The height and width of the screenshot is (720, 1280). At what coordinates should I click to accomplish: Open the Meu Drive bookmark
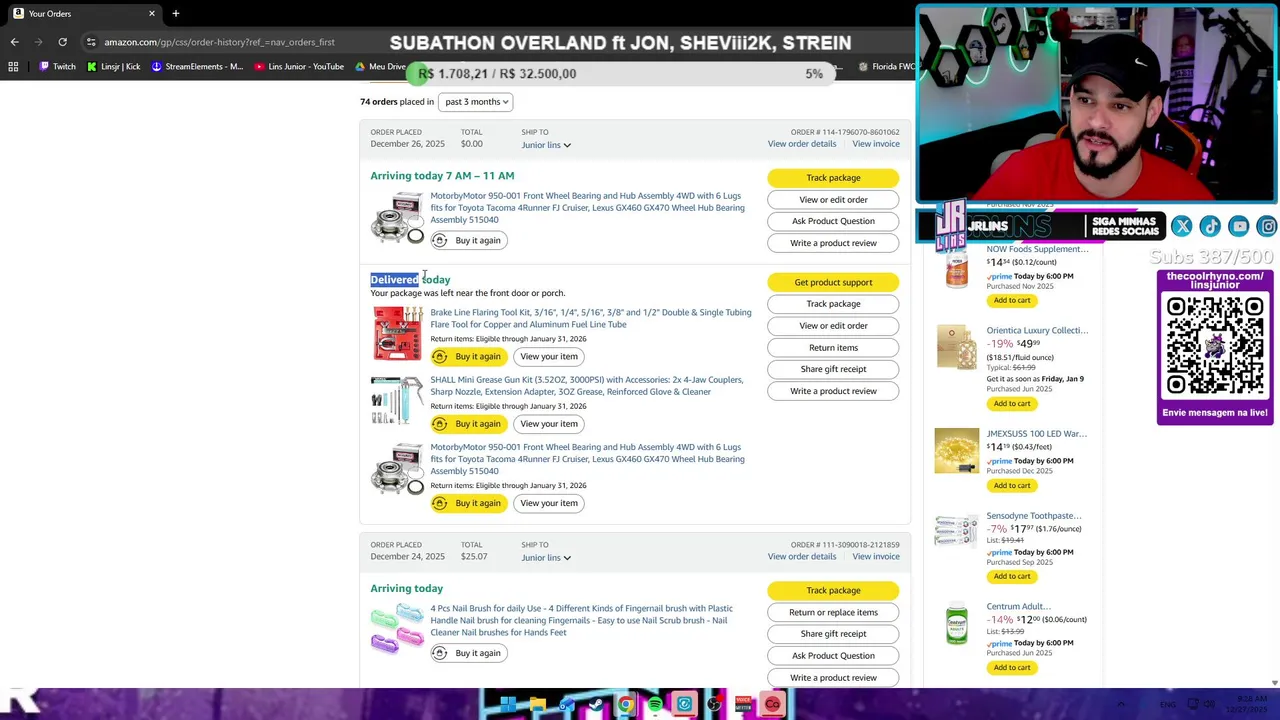click(x=381, y=67)
